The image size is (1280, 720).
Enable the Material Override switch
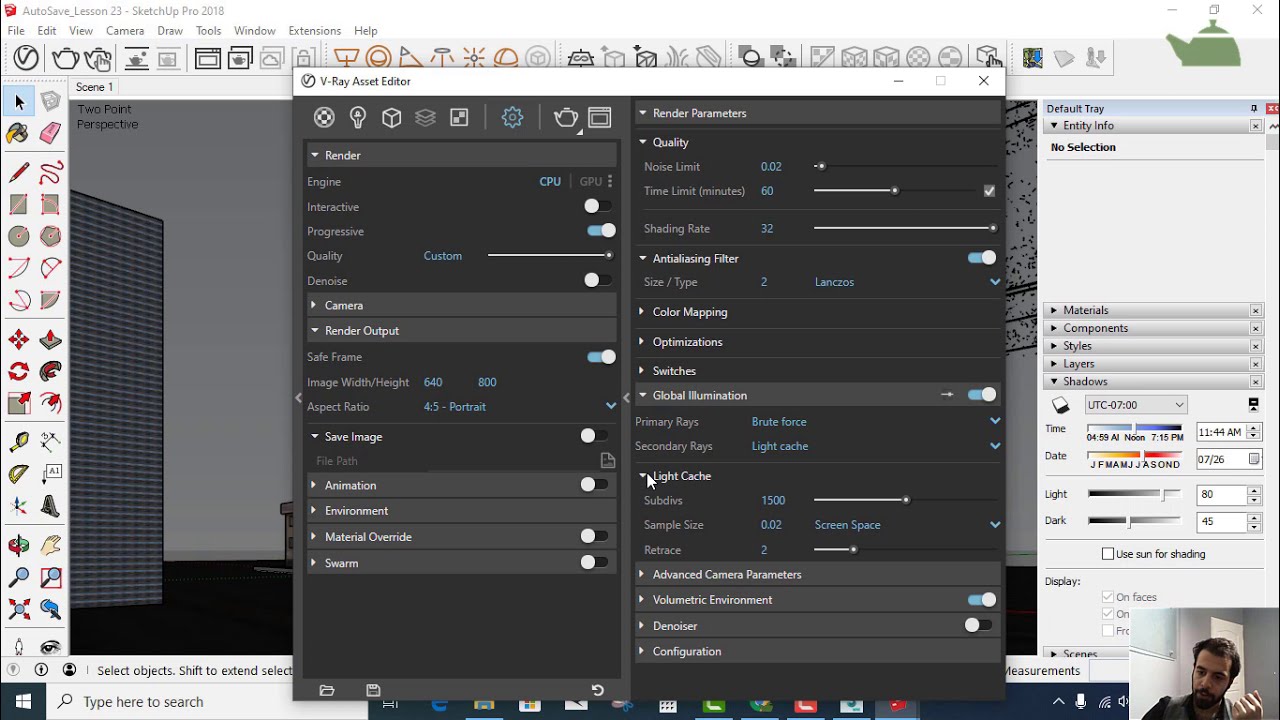[593, 537]
